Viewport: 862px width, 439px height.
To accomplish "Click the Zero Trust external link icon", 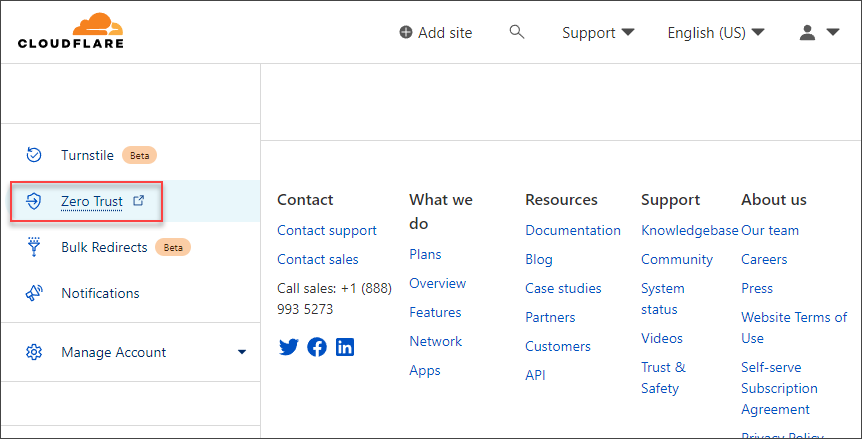I will 139,201.
